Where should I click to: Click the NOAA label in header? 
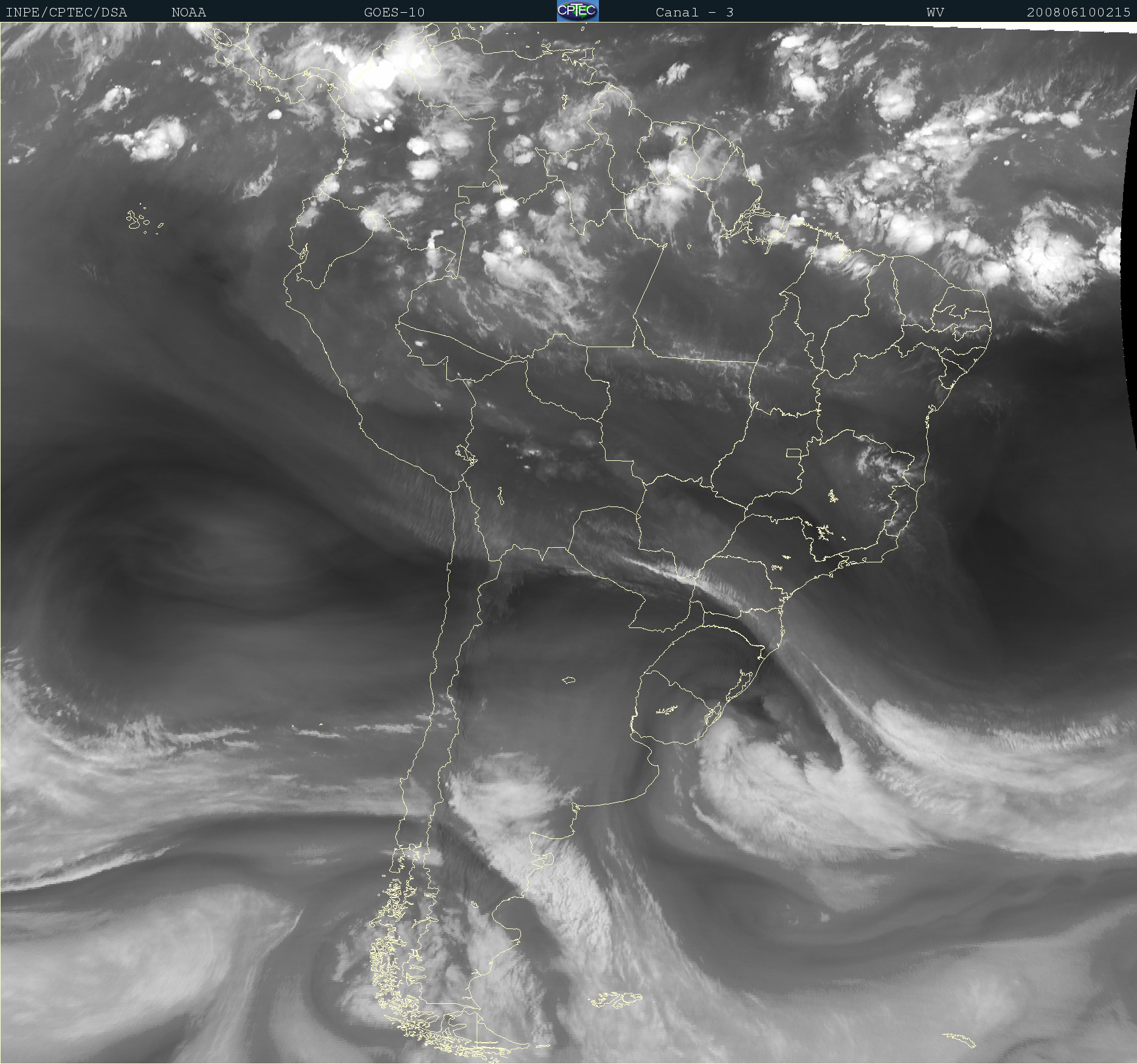click(189, 12)
